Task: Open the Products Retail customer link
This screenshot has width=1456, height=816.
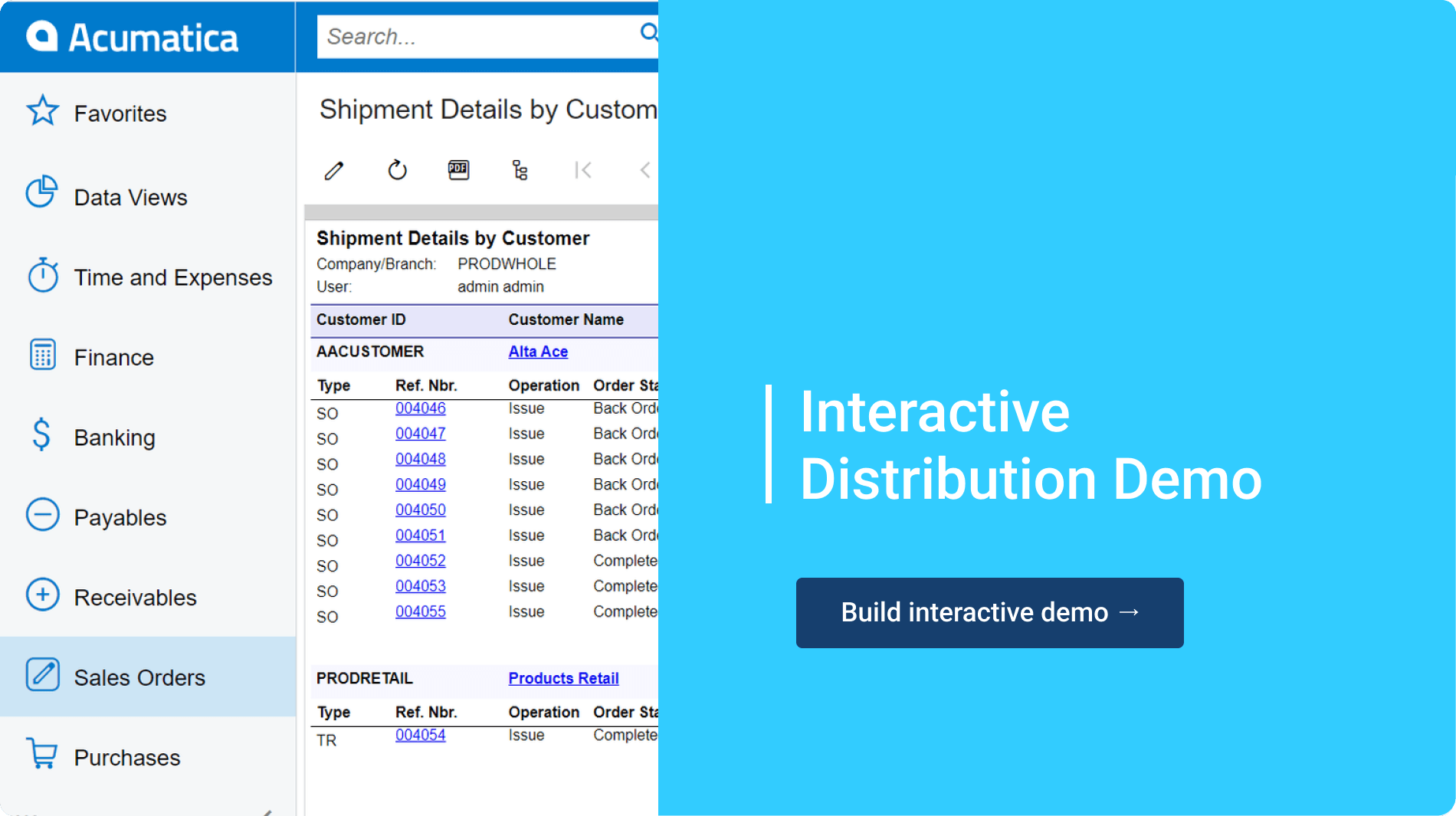Action: pos(563,678)
